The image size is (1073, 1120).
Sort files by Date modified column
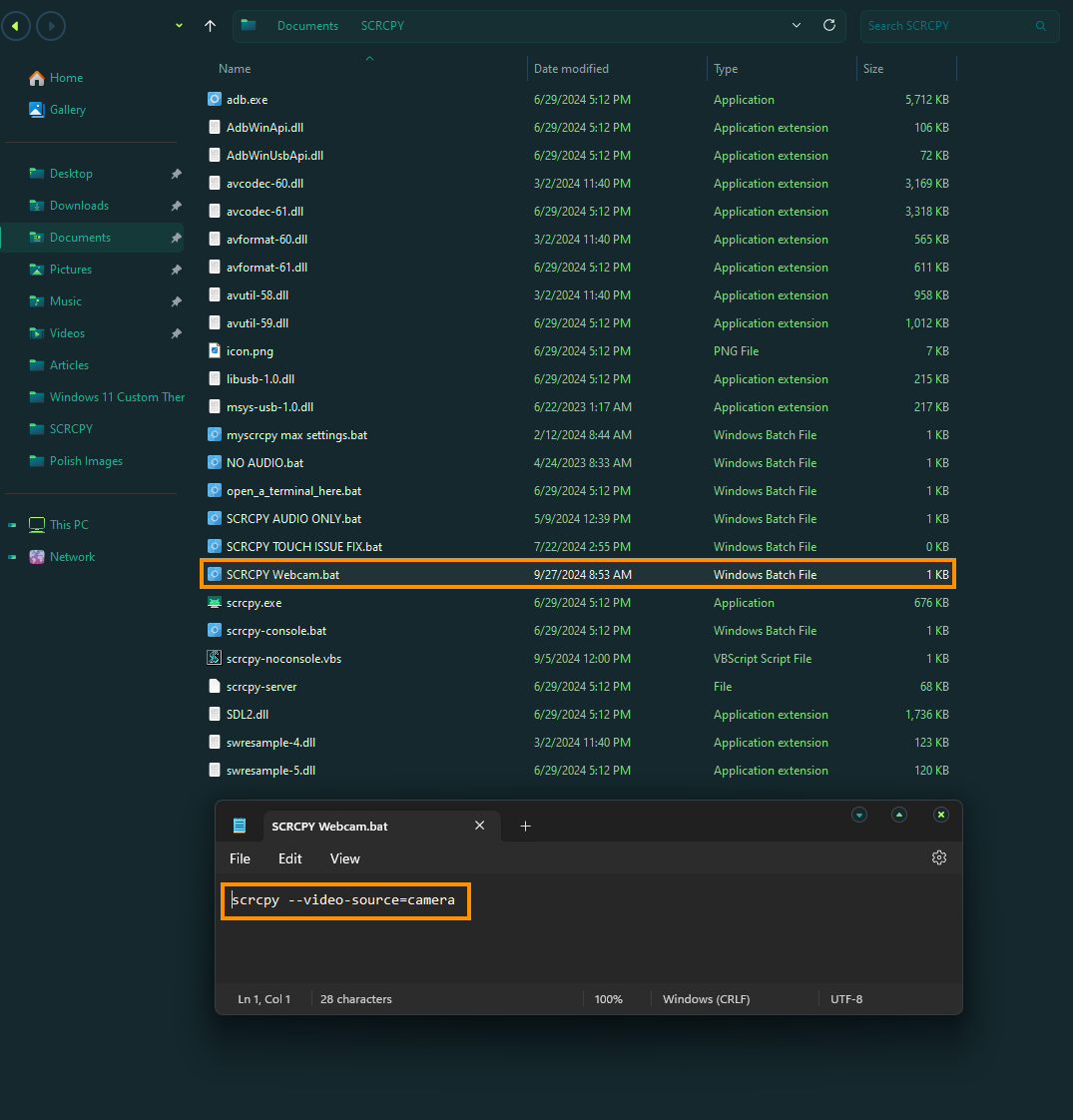571,69
